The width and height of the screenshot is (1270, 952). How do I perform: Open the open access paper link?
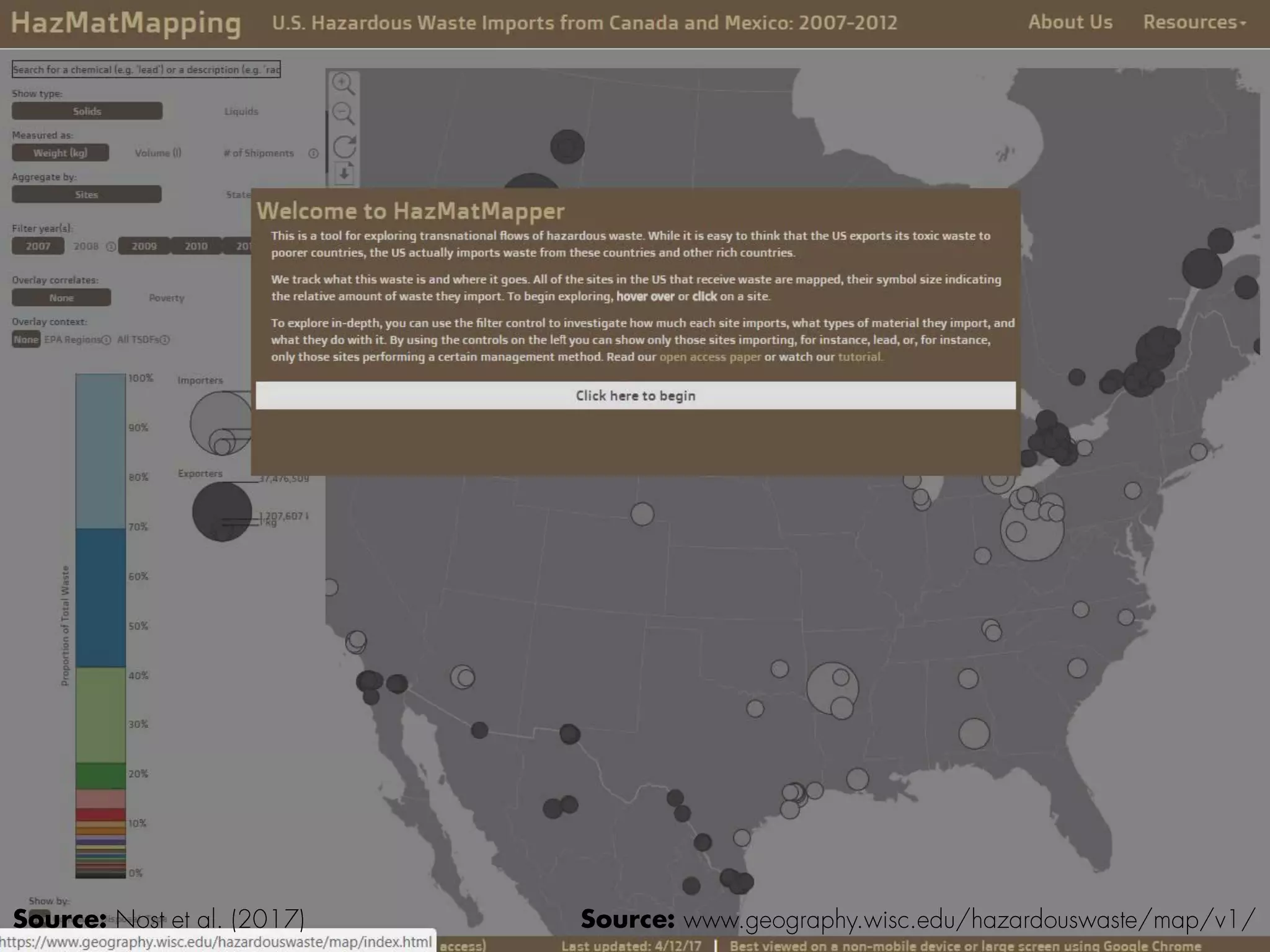tap(709, 357)
